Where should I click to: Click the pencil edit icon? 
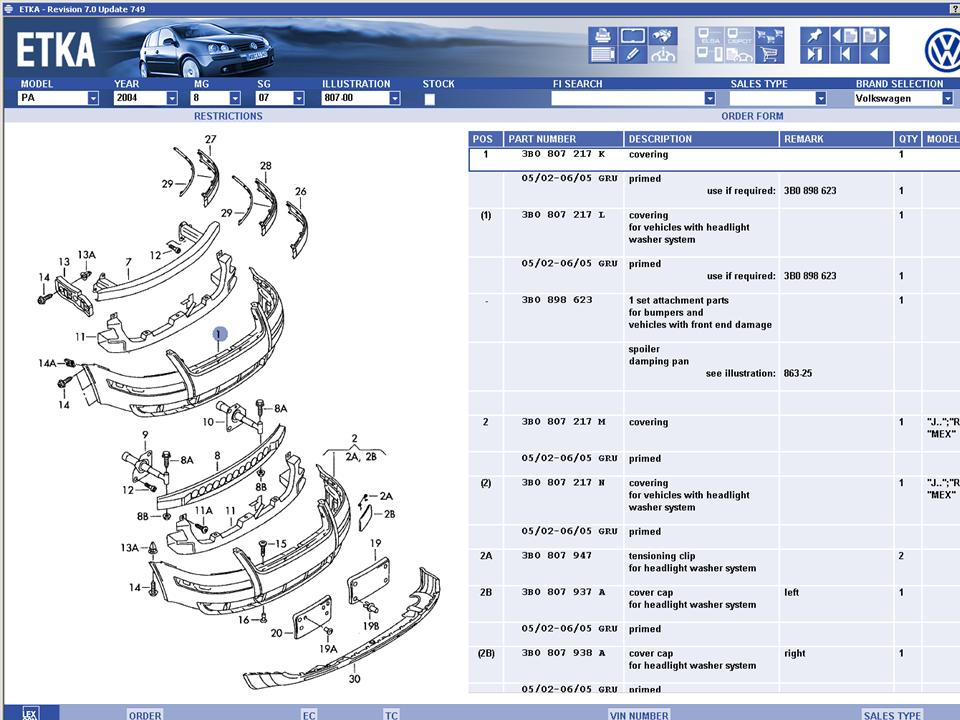(x=632, y=55)
